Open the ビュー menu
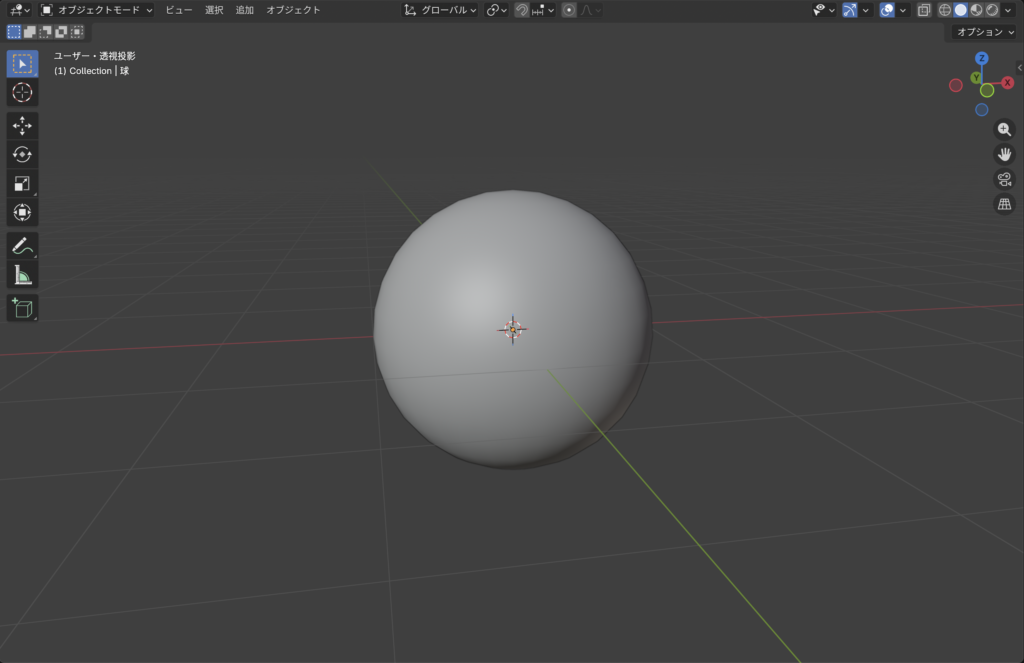 [179, 10]
